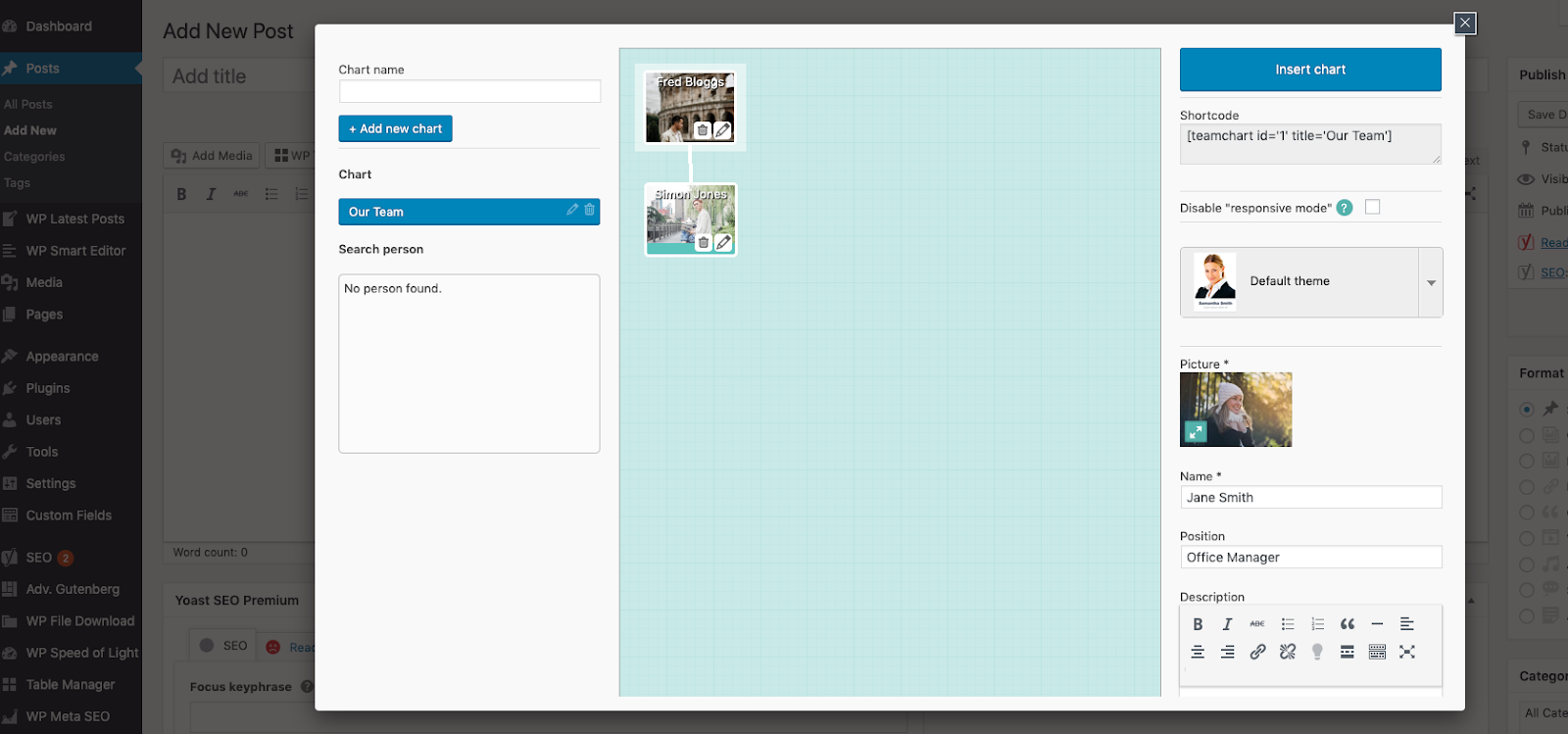Delete the Simon Jones chart node
The height and width of the screenshot is (734, 1568).
704,243
